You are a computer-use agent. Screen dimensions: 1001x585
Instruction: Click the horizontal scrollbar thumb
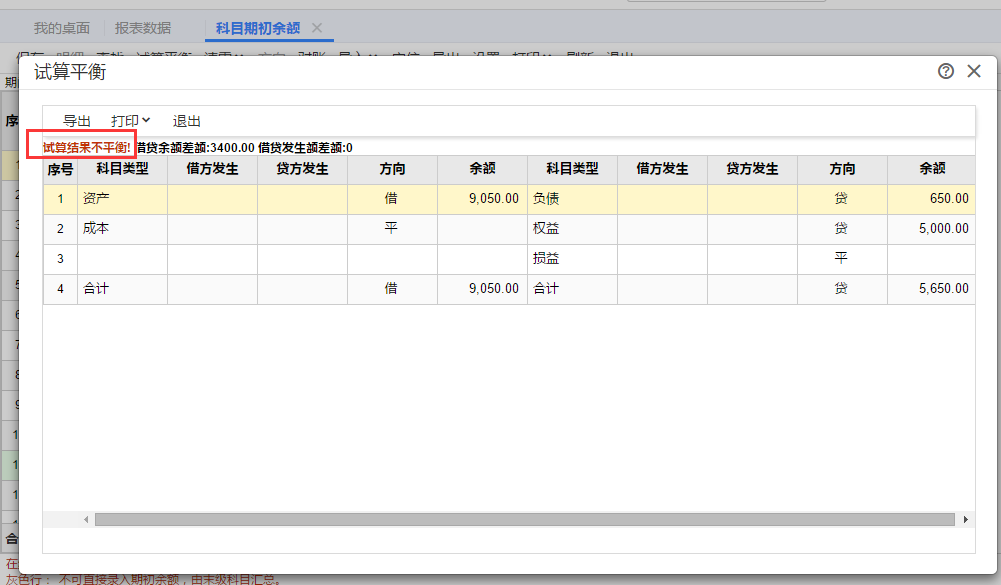coord(524,520)
